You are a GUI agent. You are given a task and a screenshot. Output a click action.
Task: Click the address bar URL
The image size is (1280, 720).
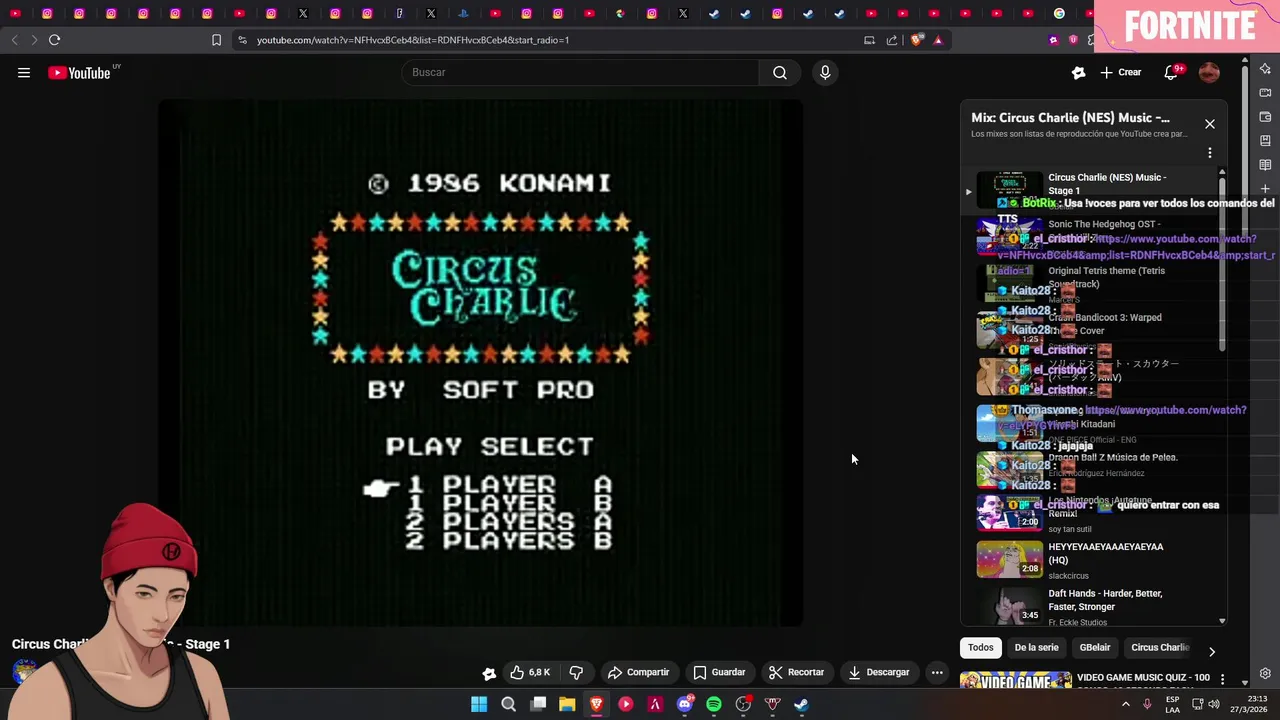412,40
